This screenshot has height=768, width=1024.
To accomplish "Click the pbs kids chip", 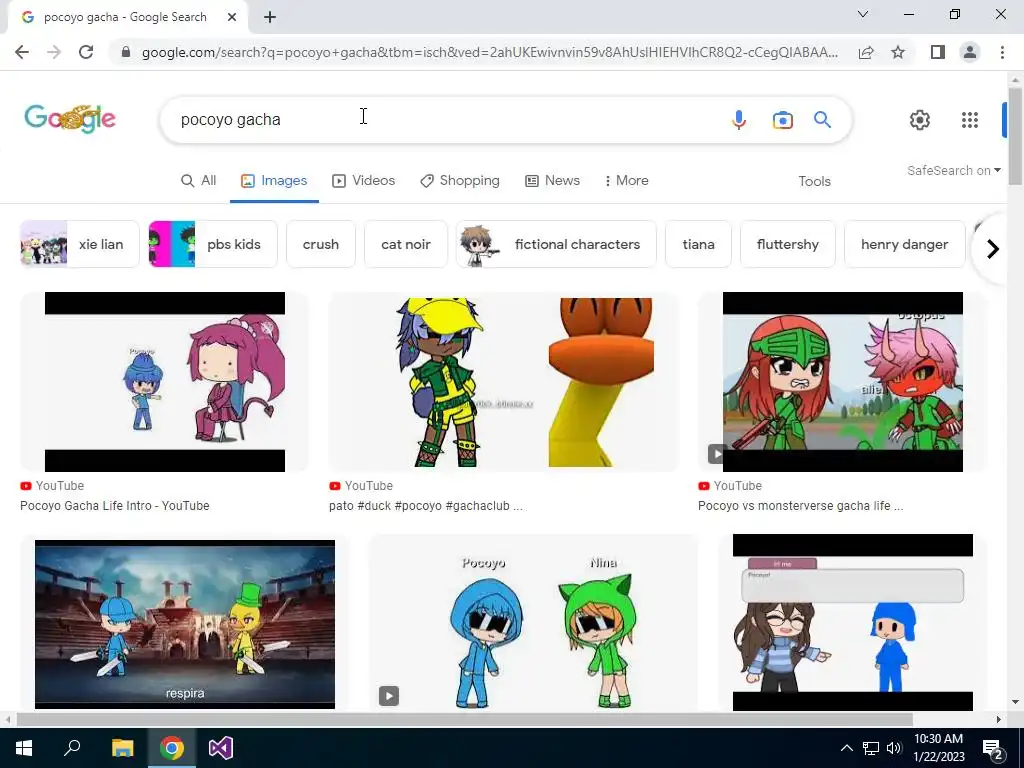I will [213, 244].
